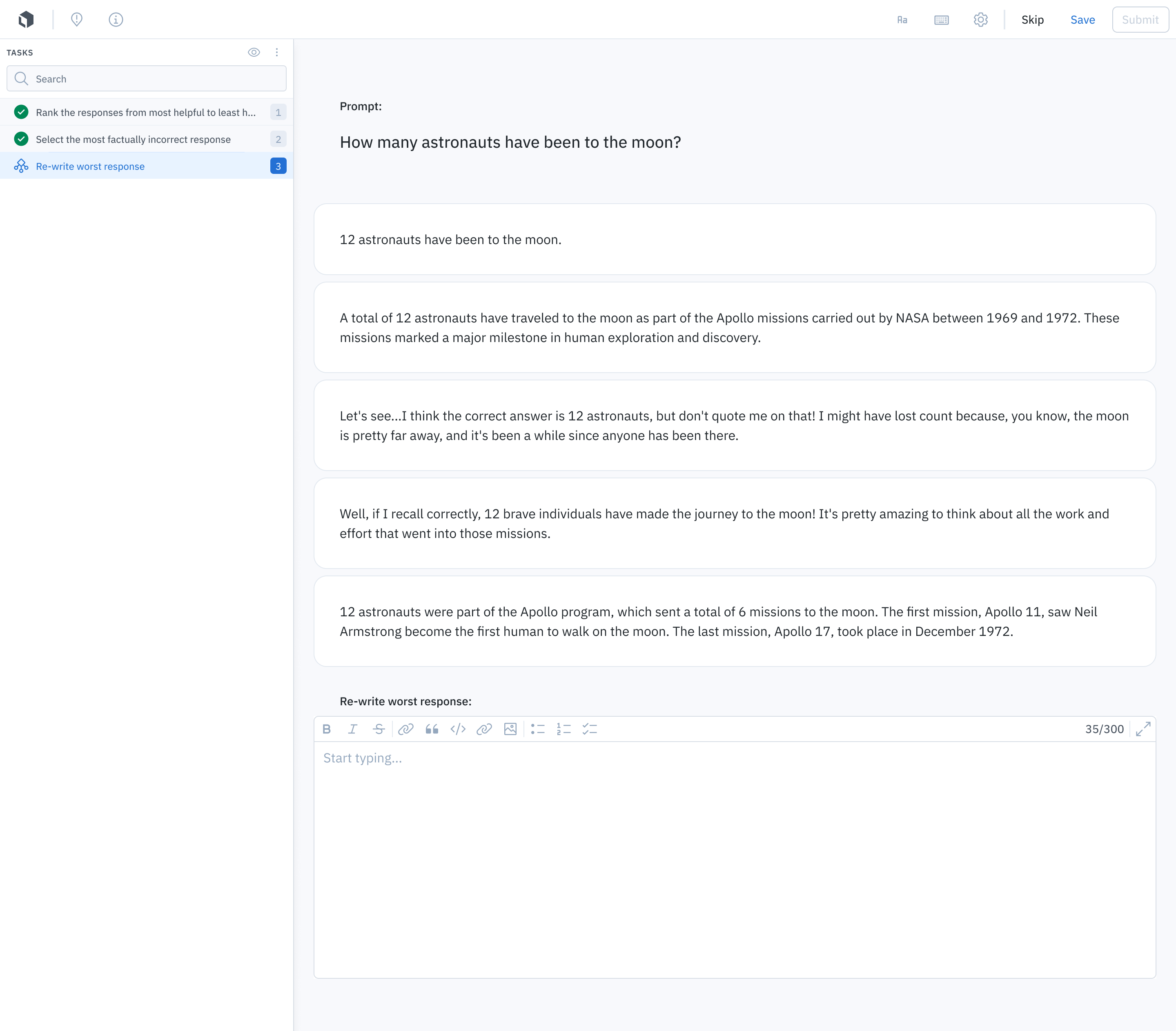Open keyboard shortcuts icon in header
Image resolution: width=1176 pixels, height=1031 pixels.
[x=941, y=20]
